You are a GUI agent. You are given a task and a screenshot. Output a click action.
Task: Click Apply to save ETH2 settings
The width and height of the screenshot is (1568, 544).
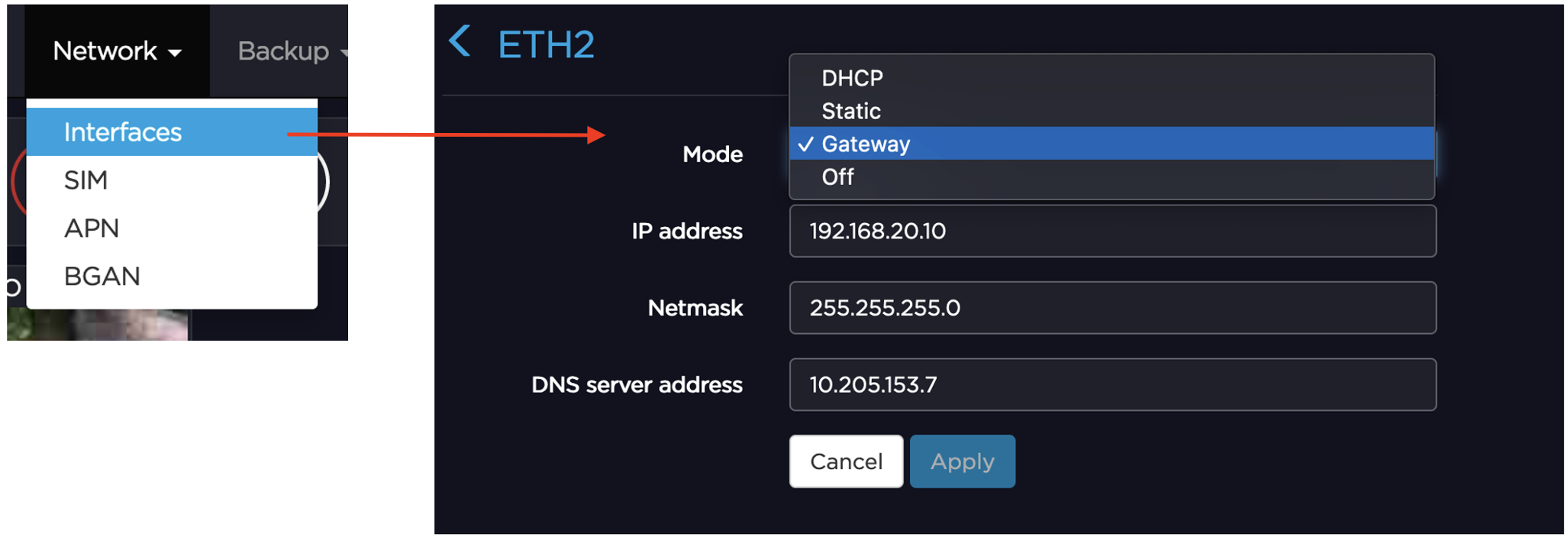[x=962, y=461]
